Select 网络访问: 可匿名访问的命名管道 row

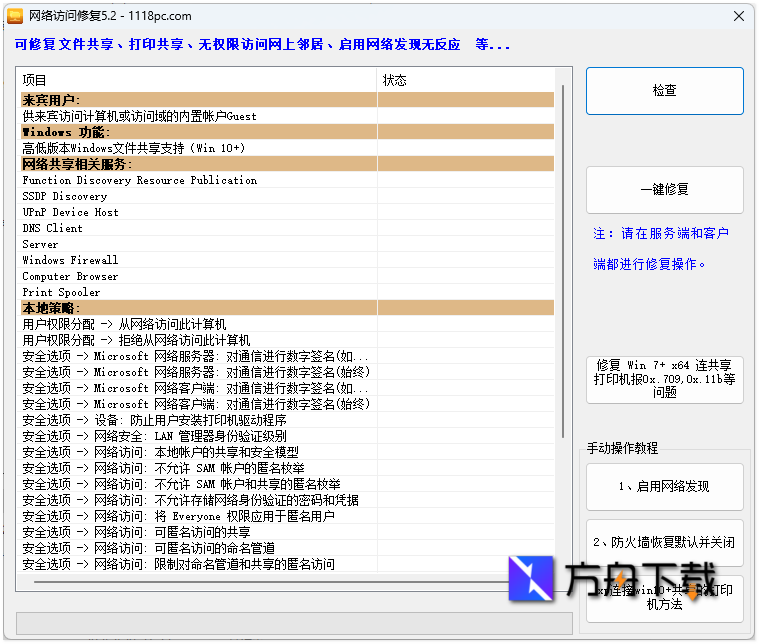[287, 548]
